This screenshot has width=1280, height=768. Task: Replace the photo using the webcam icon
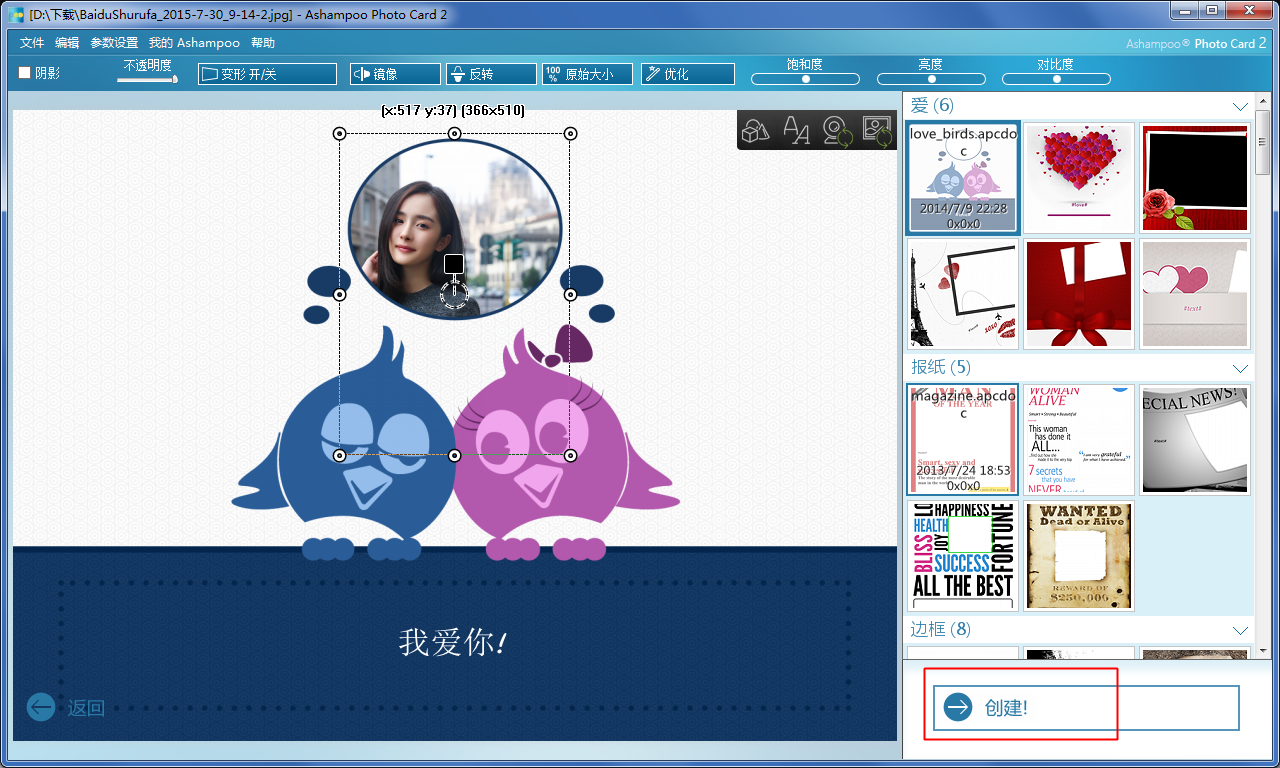click(x=836, y=130)
